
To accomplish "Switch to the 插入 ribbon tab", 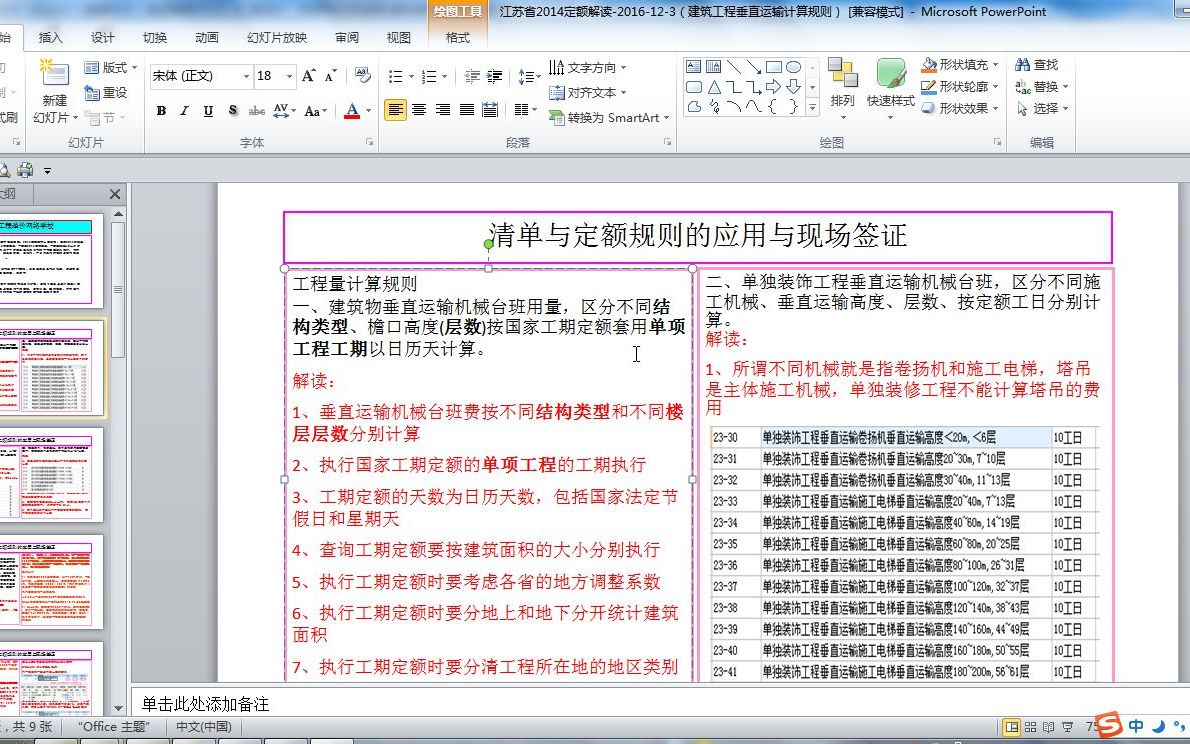I will pyautogui.click(x=50, y=37).
